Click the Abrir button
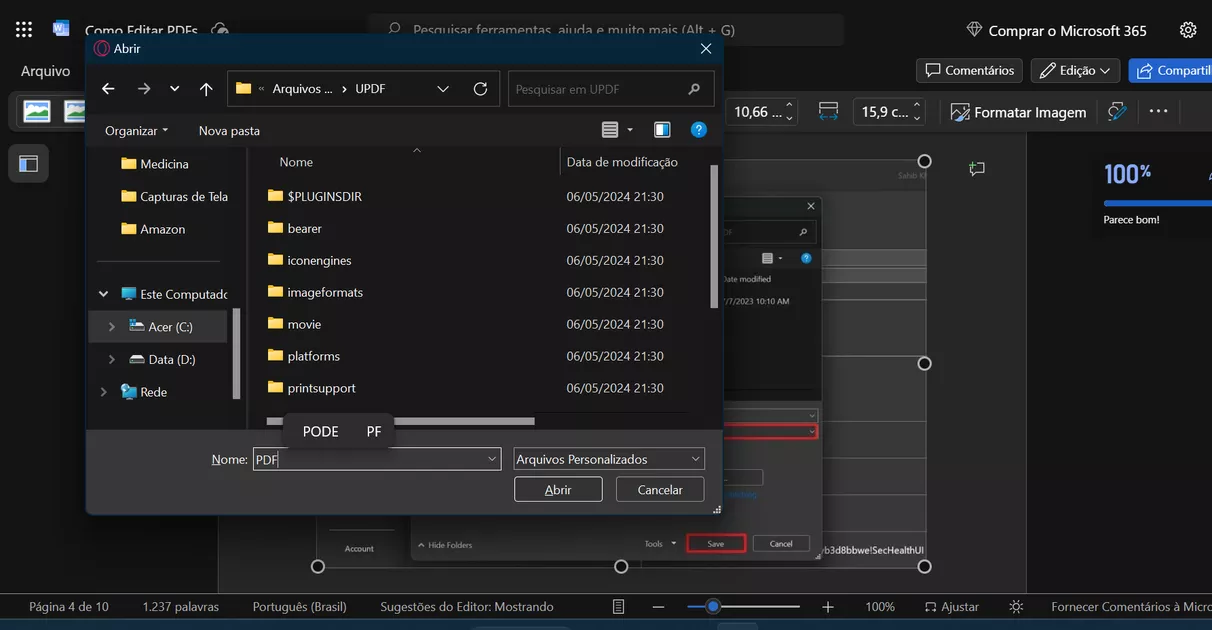 [557, 489]
